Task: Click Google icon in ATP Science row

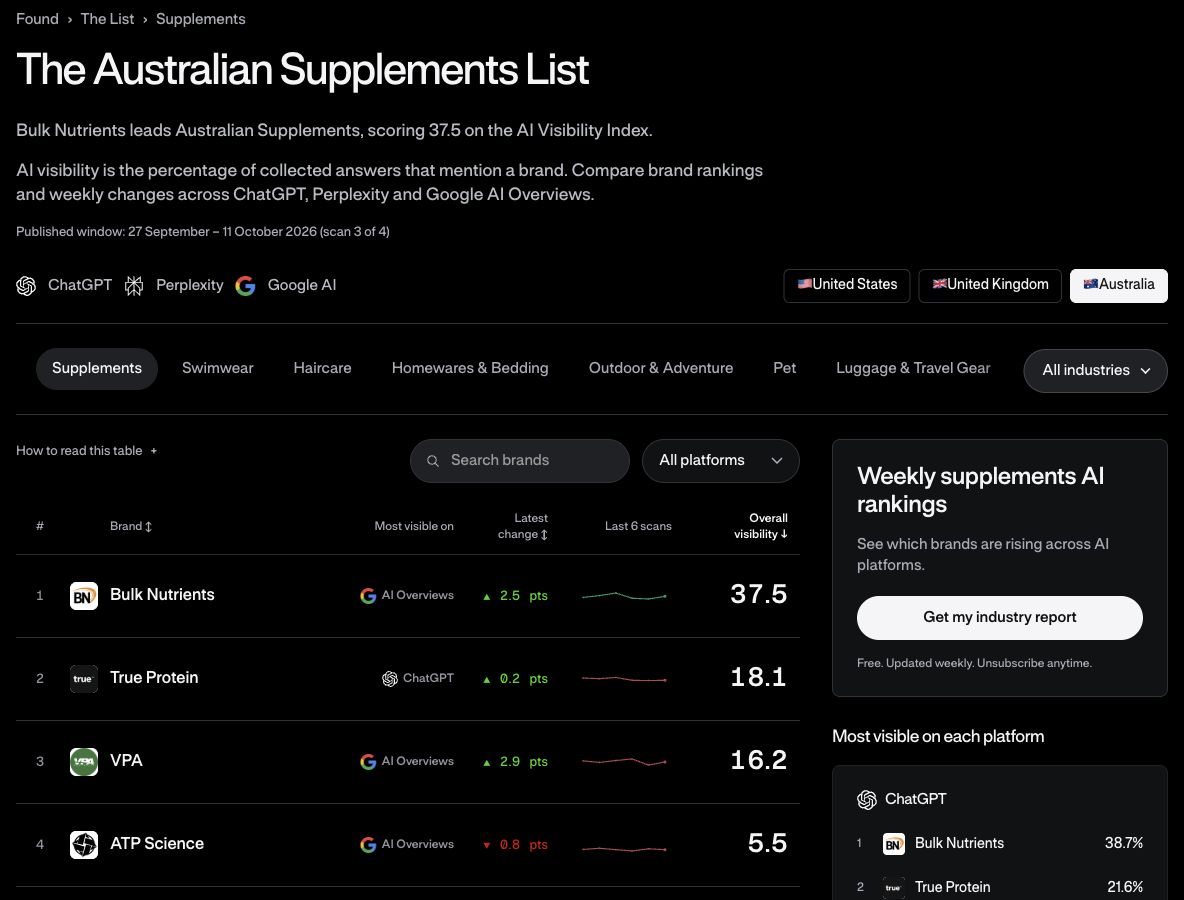Action: tap(368, 845)
